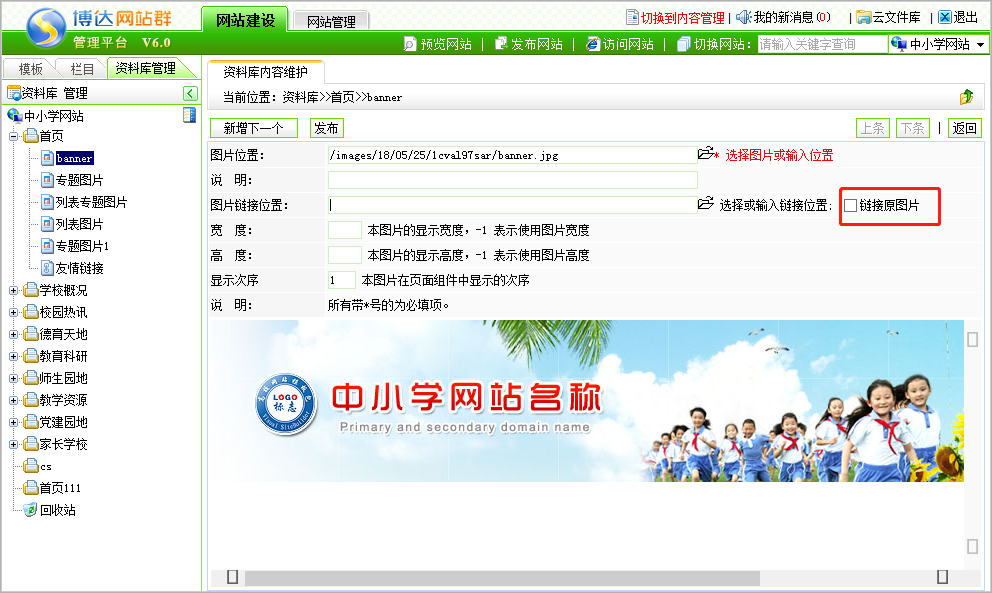Click the folder icon beside 图片位置 path

(706, 154)
